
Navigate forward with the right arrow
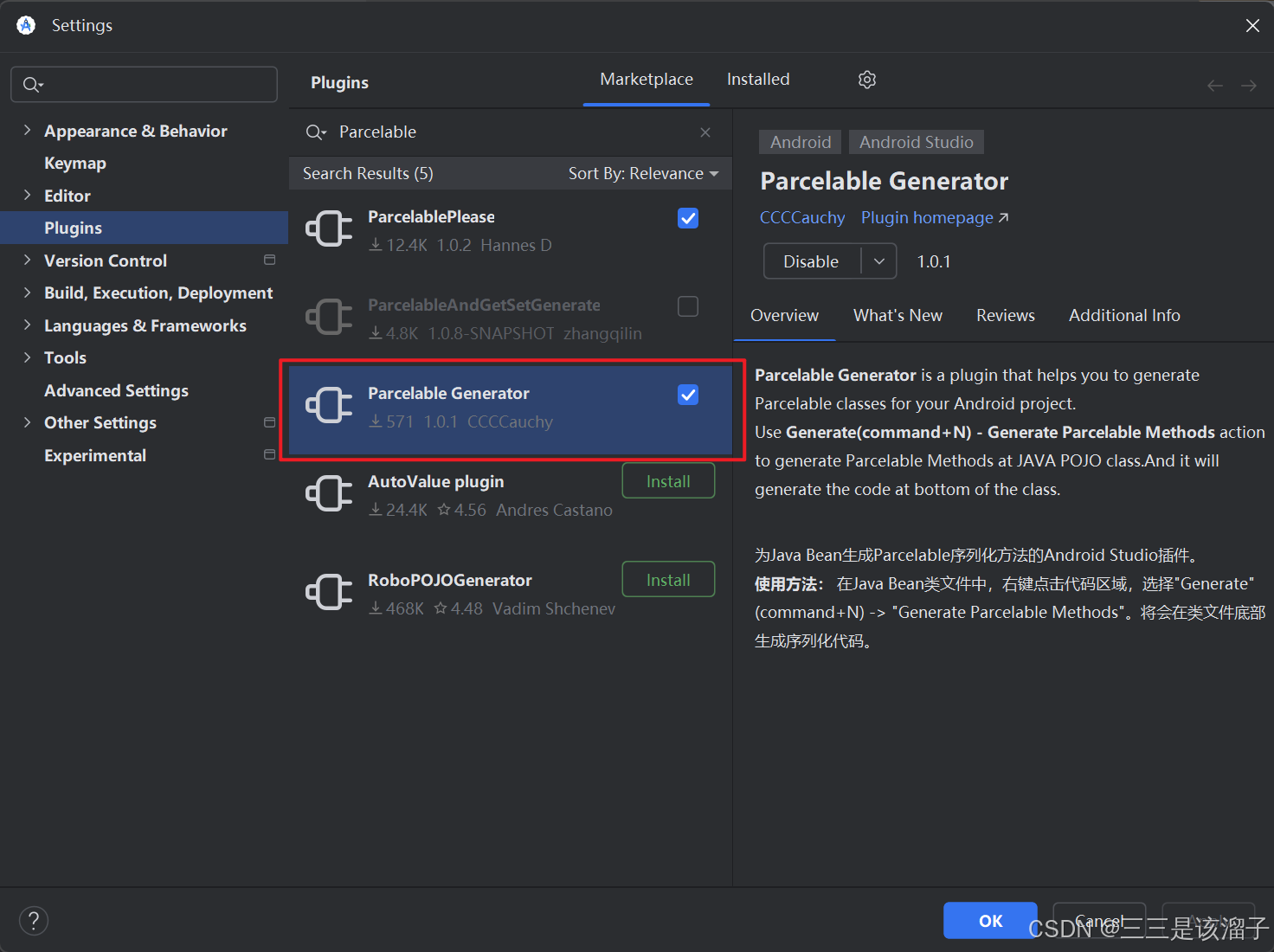1249,85
